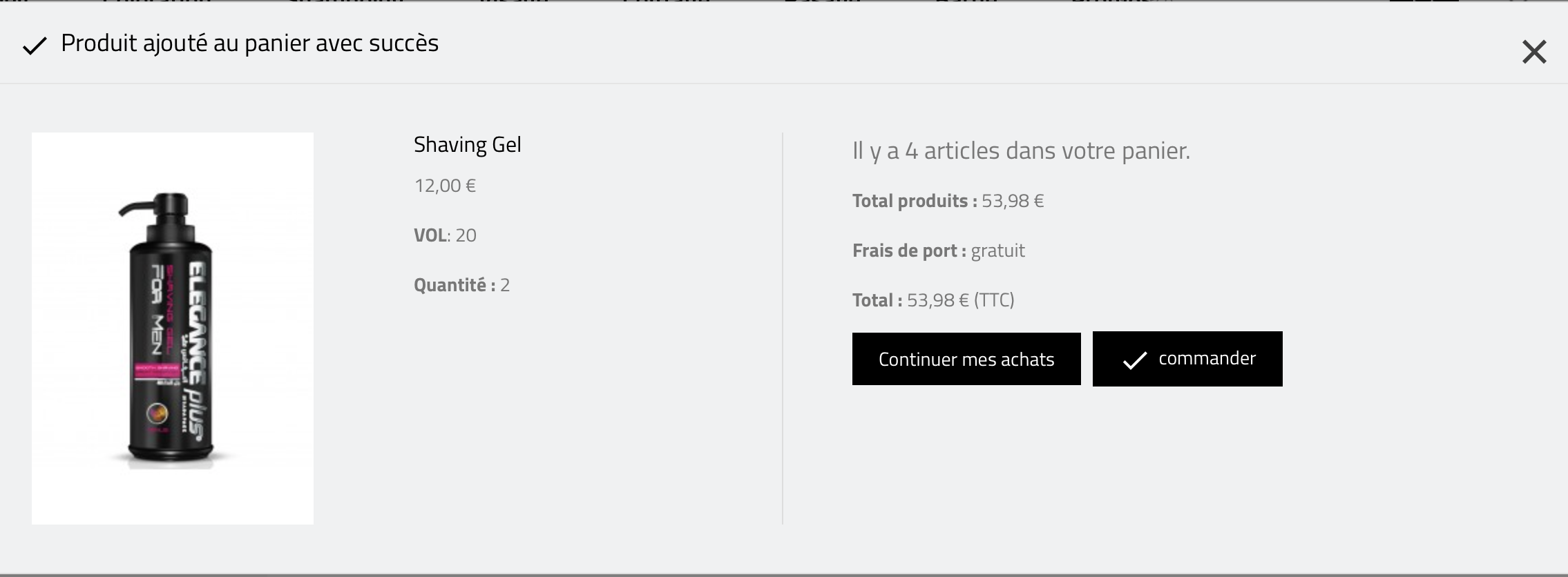Click the "VOL: 20" attribute line
Image resolution: width=1568 pixels, height=577 pixels.
coord(445,235)
